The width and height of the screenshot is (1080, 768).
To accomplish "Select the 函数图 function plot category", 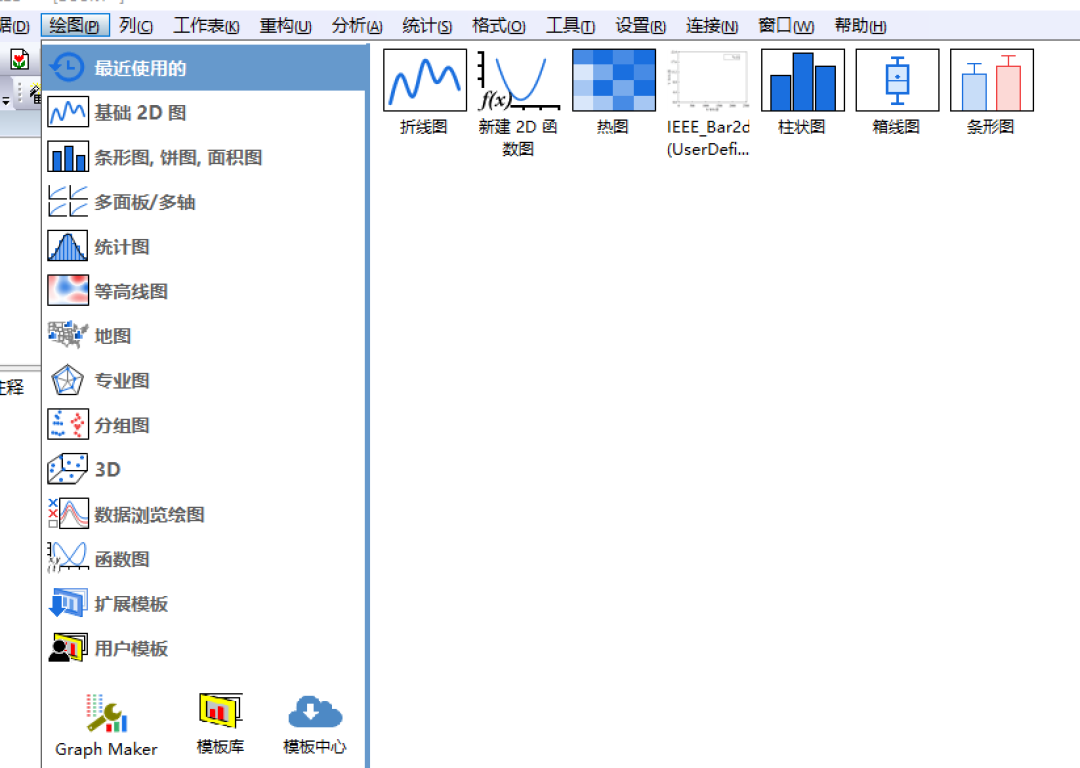I will [204, 559].
